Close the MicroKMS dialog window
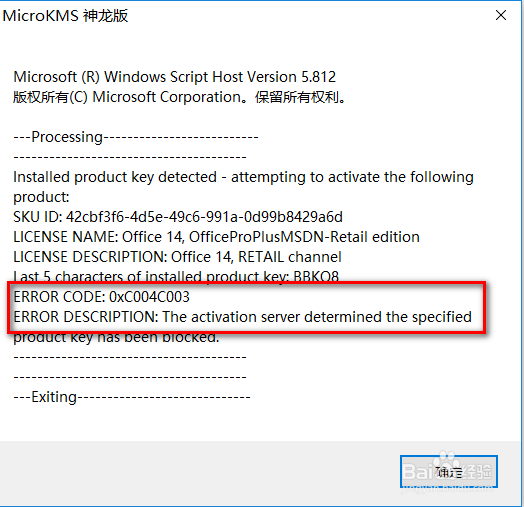The image size is (524, 507). tap(501, 15)
